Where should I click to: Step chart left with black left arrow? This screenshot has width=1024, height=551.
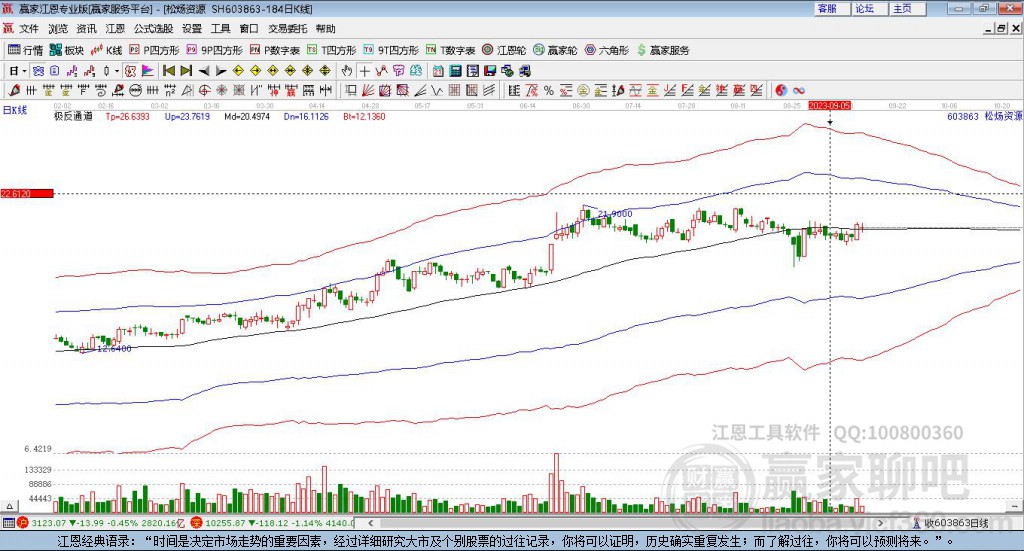pos(204,71)
